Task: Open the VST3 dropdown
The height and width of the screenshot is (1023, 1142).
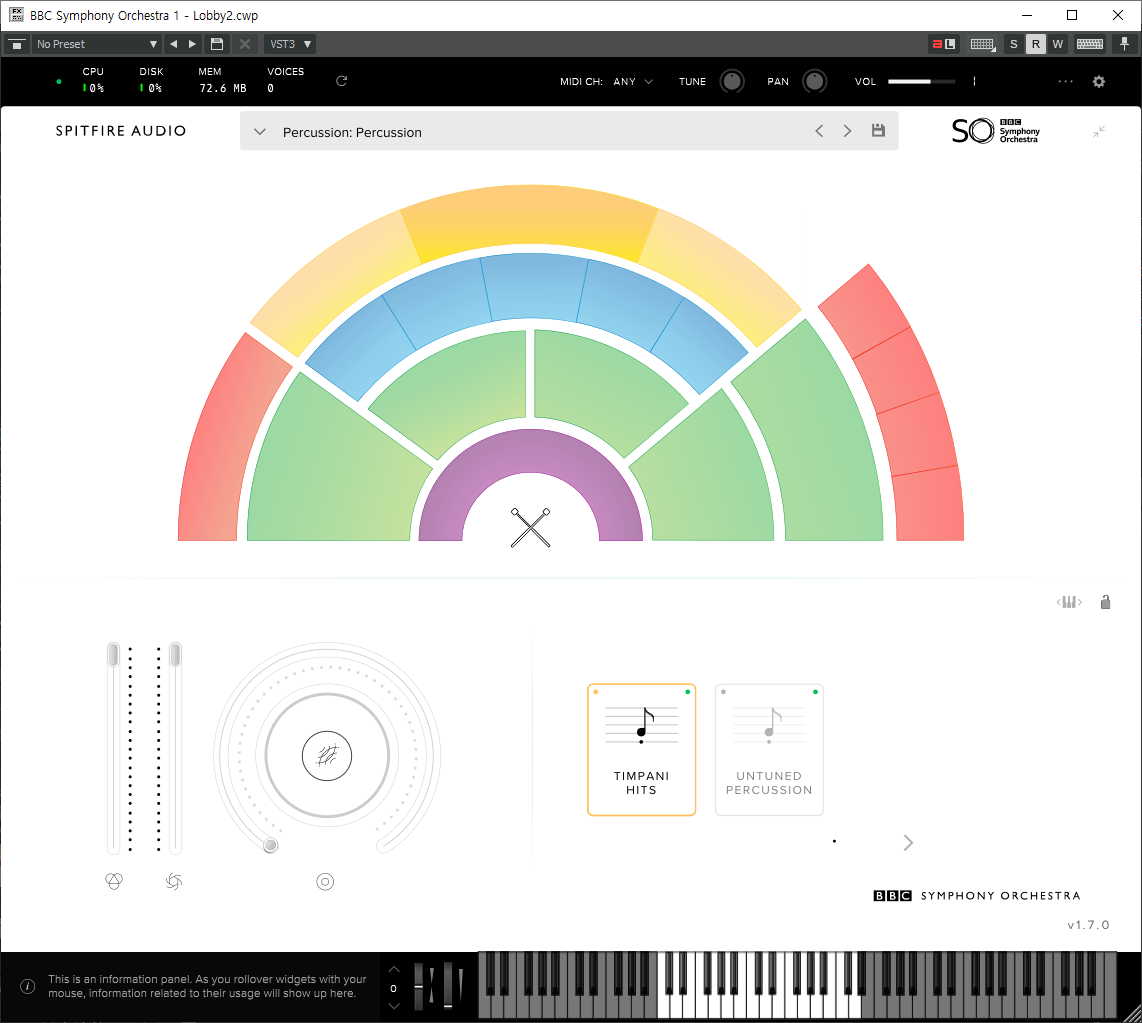Action: point(290,44)
